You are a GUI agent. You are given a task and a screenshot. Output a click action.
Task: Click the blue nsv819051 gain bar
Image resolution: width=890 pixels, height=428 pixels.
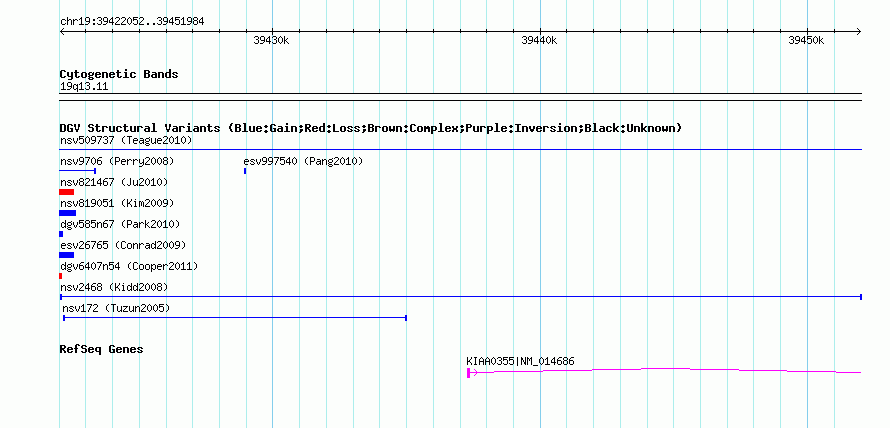pyautogui.click(x=68, y=213)
